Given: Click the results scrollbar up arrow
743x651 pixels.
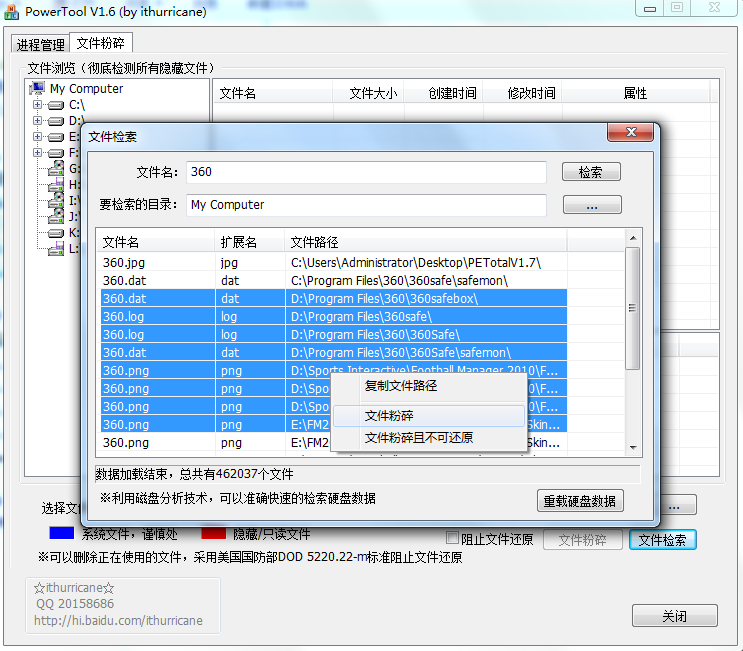Looking at the screenshot, I should (x=633, y=238).
